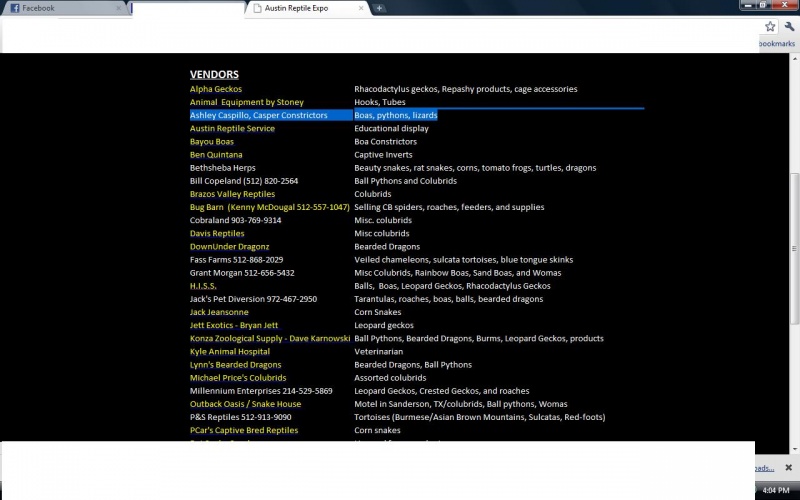Open the Alpha Geckos vendor link
800x500 pixels.
click(216, 89)
